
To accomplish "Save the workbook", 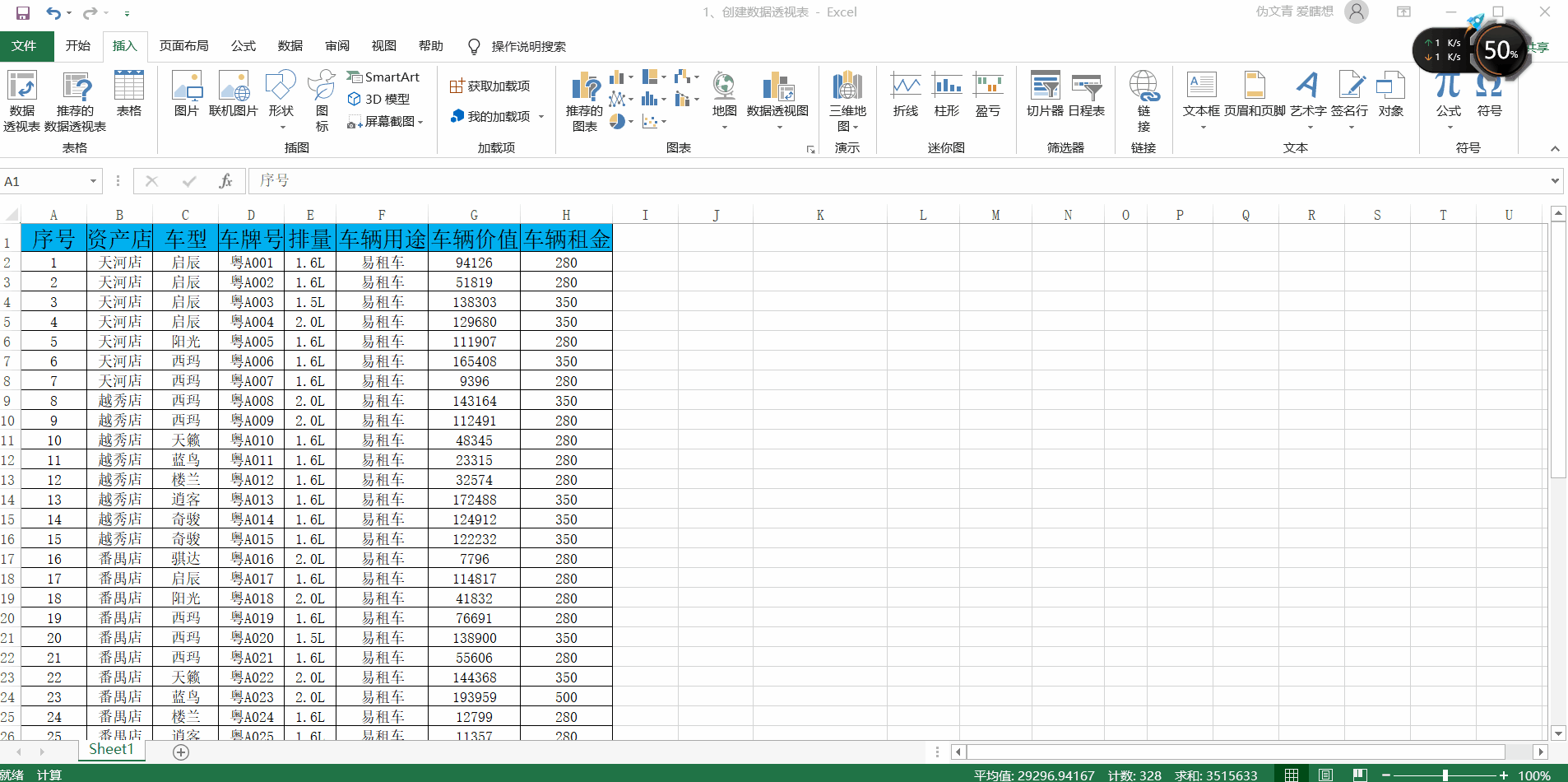I will pos(23,12).
